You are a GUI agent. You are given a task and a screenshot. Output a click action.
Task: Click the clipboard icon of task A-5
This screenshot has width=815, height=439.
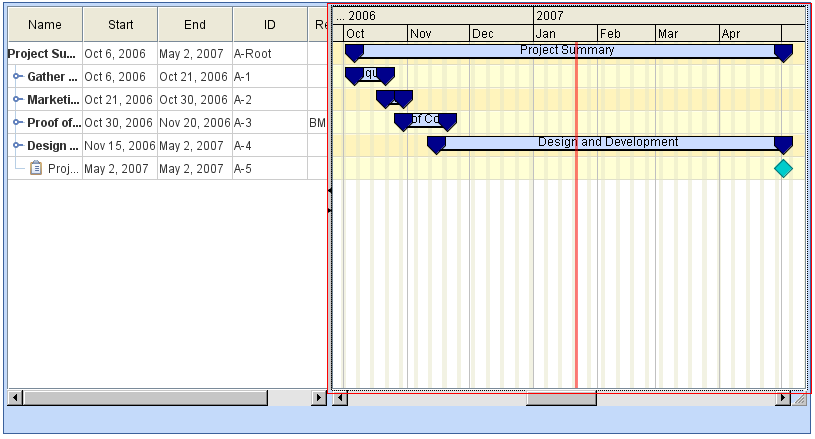(x=36, y=169)
